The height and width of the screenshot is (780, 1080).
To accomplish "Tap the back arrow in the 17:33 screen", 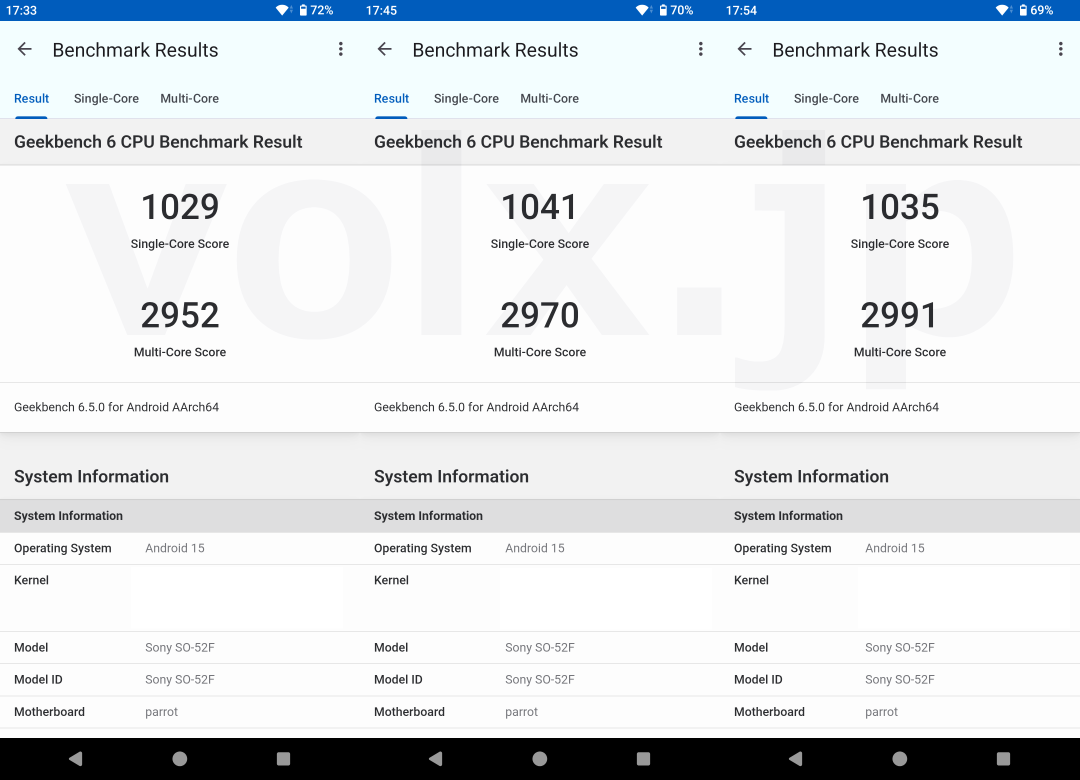I will click(25, 50).
